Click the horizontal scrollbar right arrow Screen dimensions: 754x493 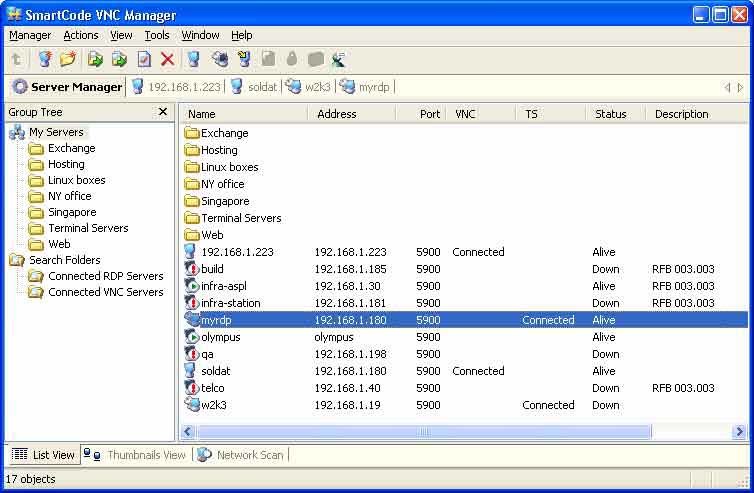tap(740, 431)
